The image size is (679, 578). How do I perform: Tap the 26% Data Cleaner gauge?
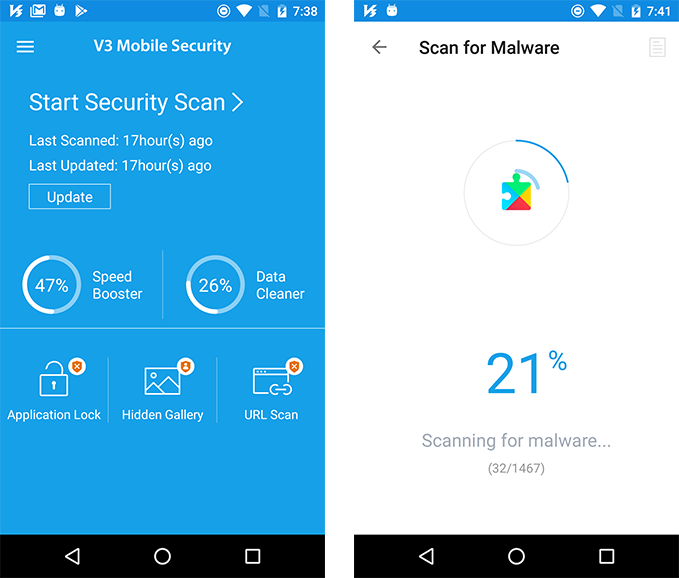pos(215,284)
